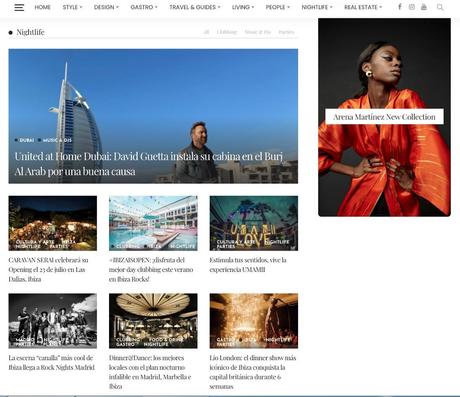
Task: Click the Arena Martínez New Collection banner label
Action: point(384,117)
